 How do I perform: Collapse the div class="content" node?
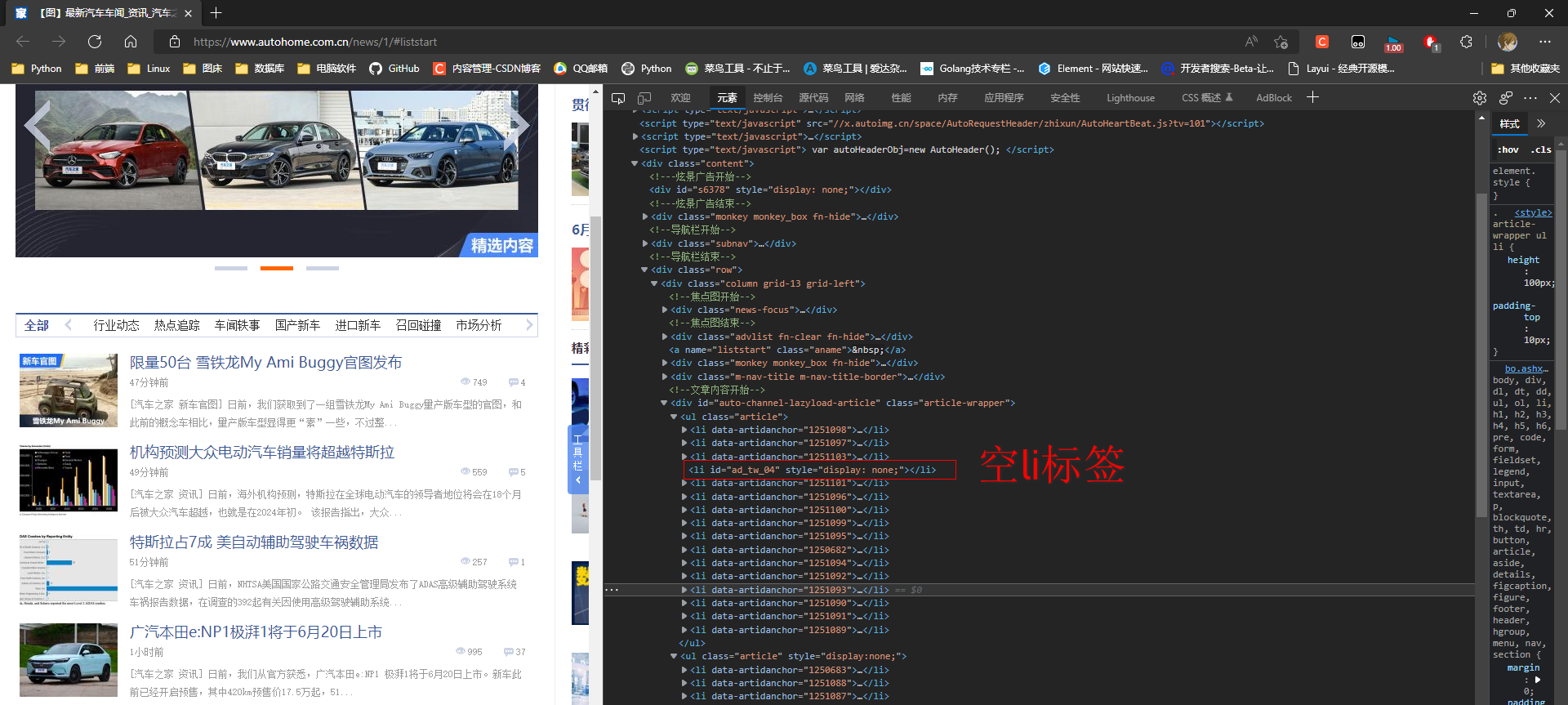(635, 163)
